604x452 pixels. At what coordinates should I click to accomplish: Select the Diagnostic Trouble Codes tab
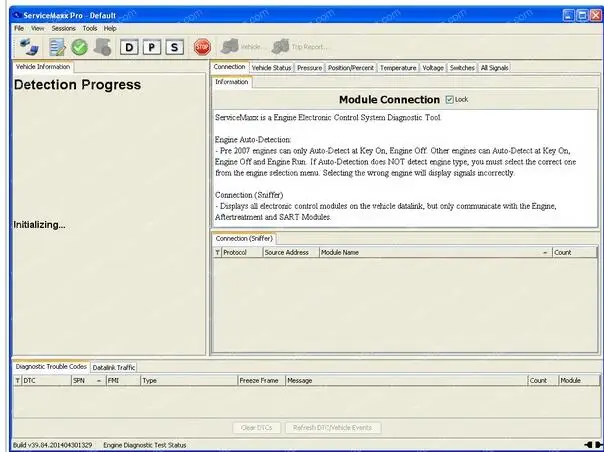[51, 366]
